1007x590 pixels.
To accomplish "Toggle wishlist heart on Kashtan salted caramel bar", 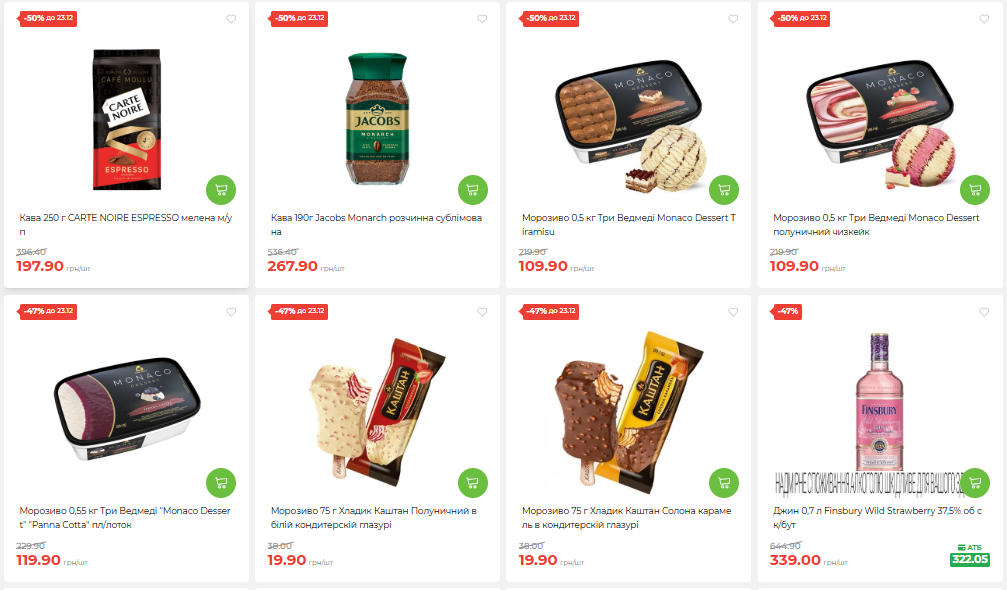I will 733,312.
